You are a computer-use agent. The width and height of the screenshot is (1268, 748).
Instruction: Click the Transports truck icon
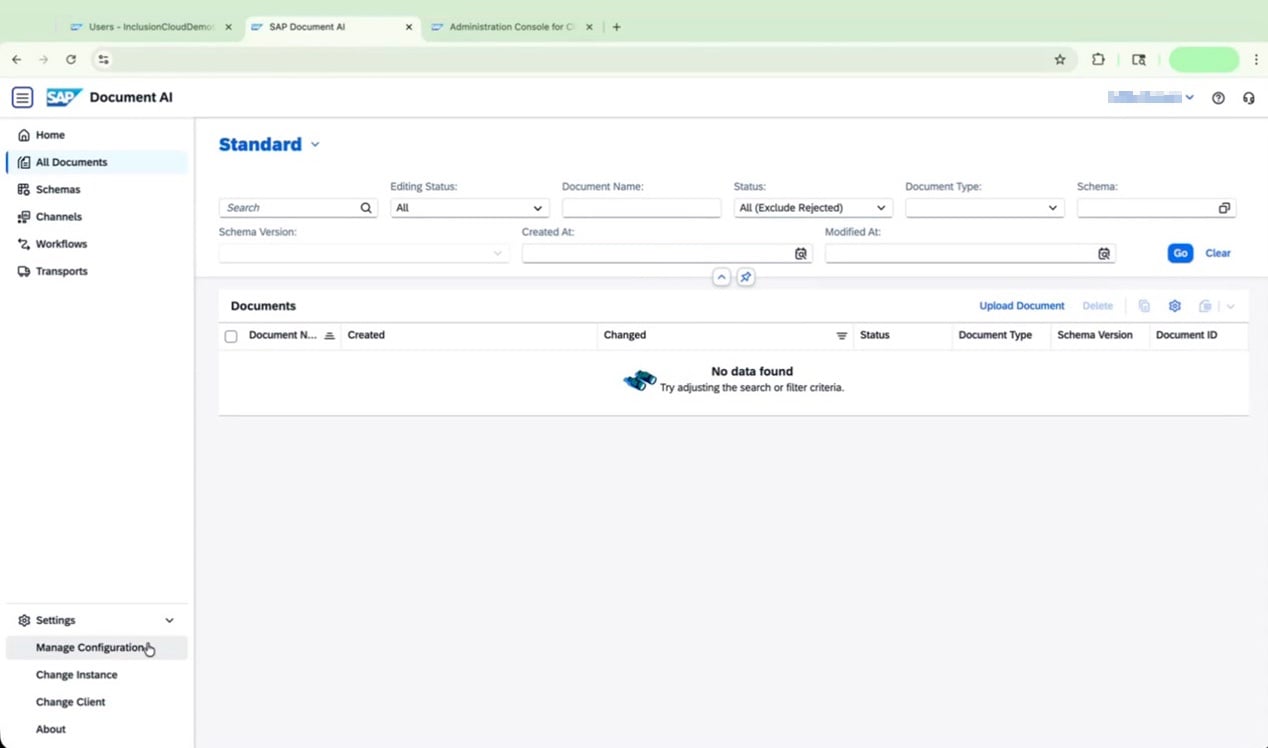click(x=24, y=271)
